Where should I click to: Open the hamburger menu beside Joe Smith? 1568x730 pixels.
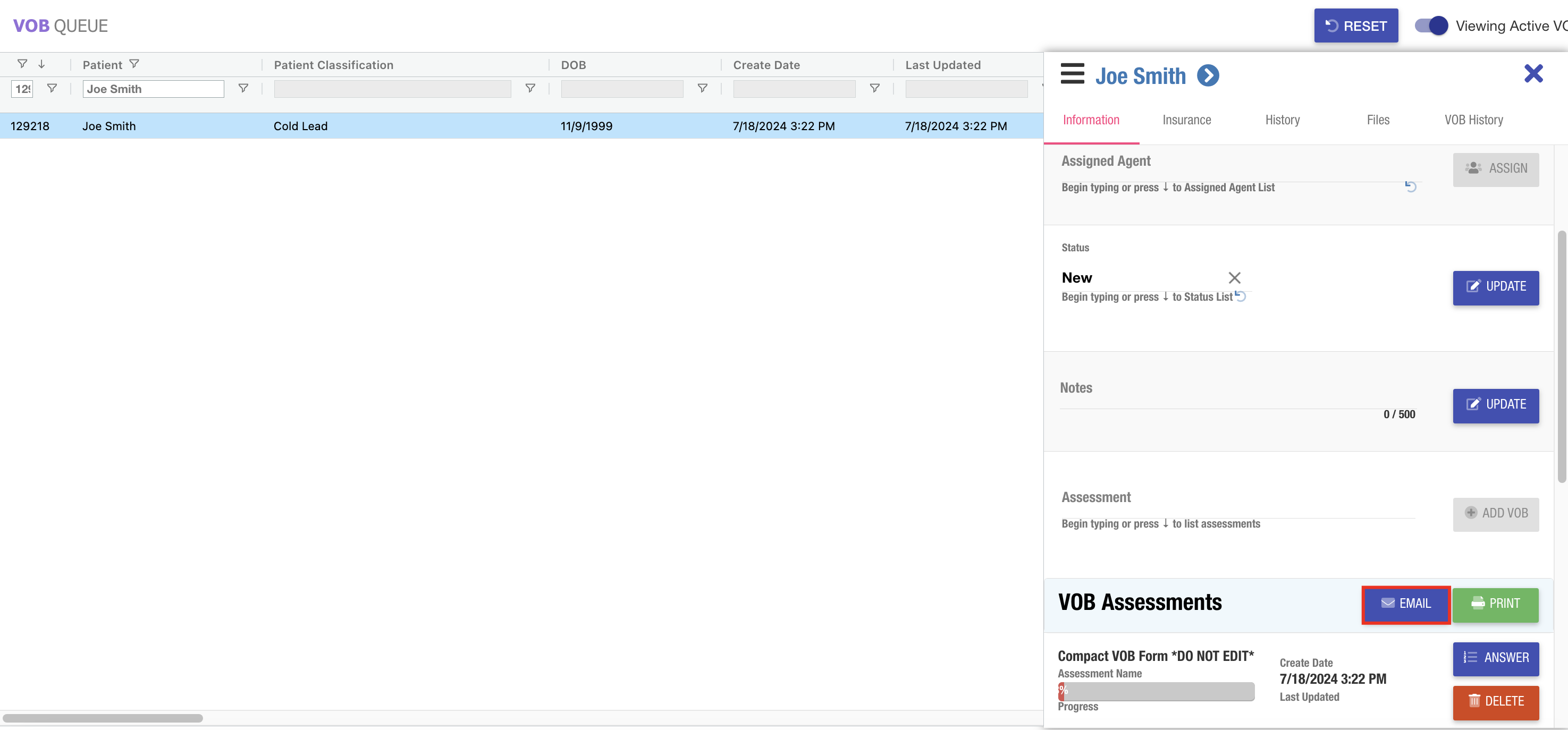1072,74
